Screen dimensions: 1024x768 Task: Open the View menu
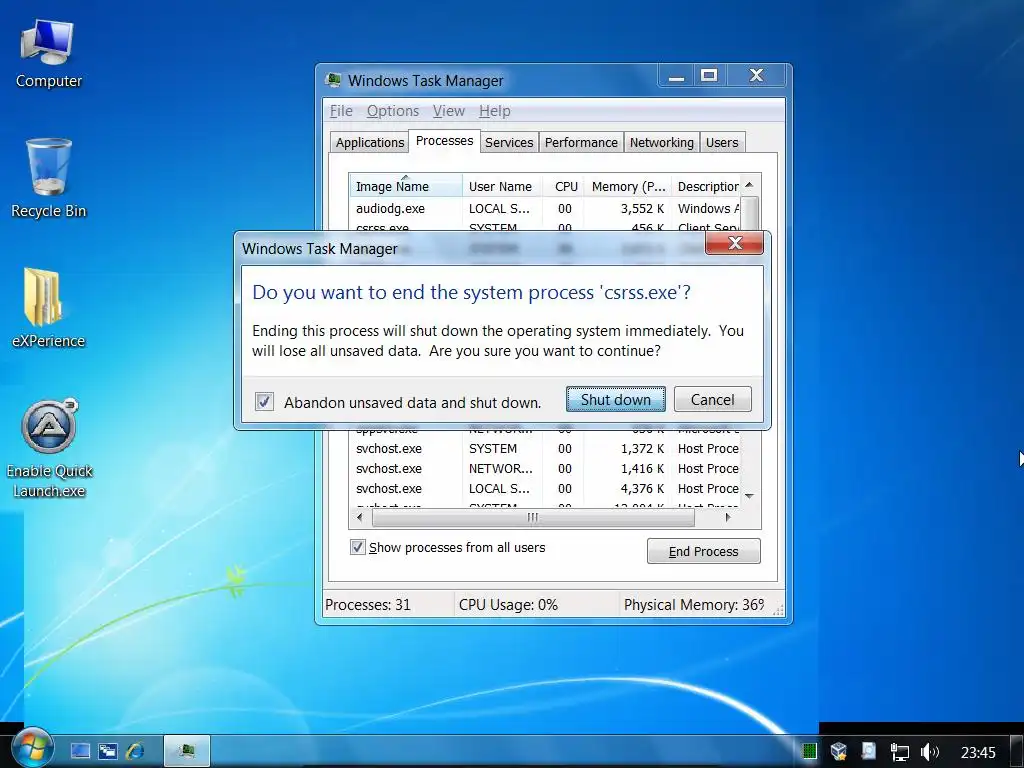[x=449, y=111]
